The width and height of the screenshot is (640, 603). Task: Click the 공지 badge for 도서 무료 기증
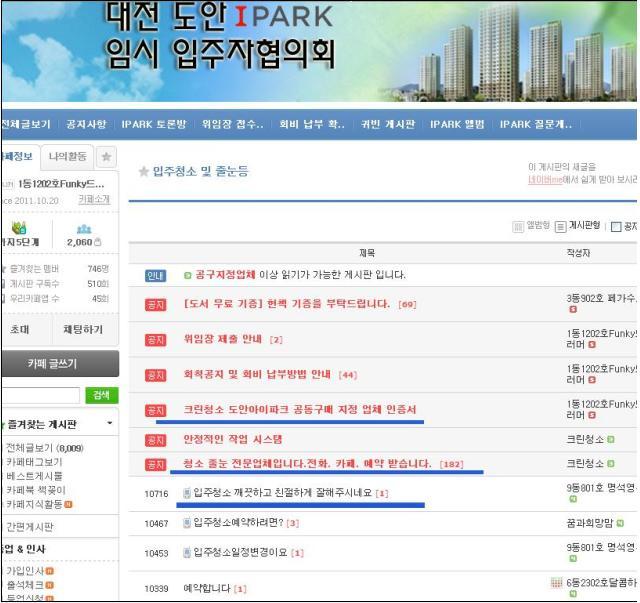click(155, 305)
